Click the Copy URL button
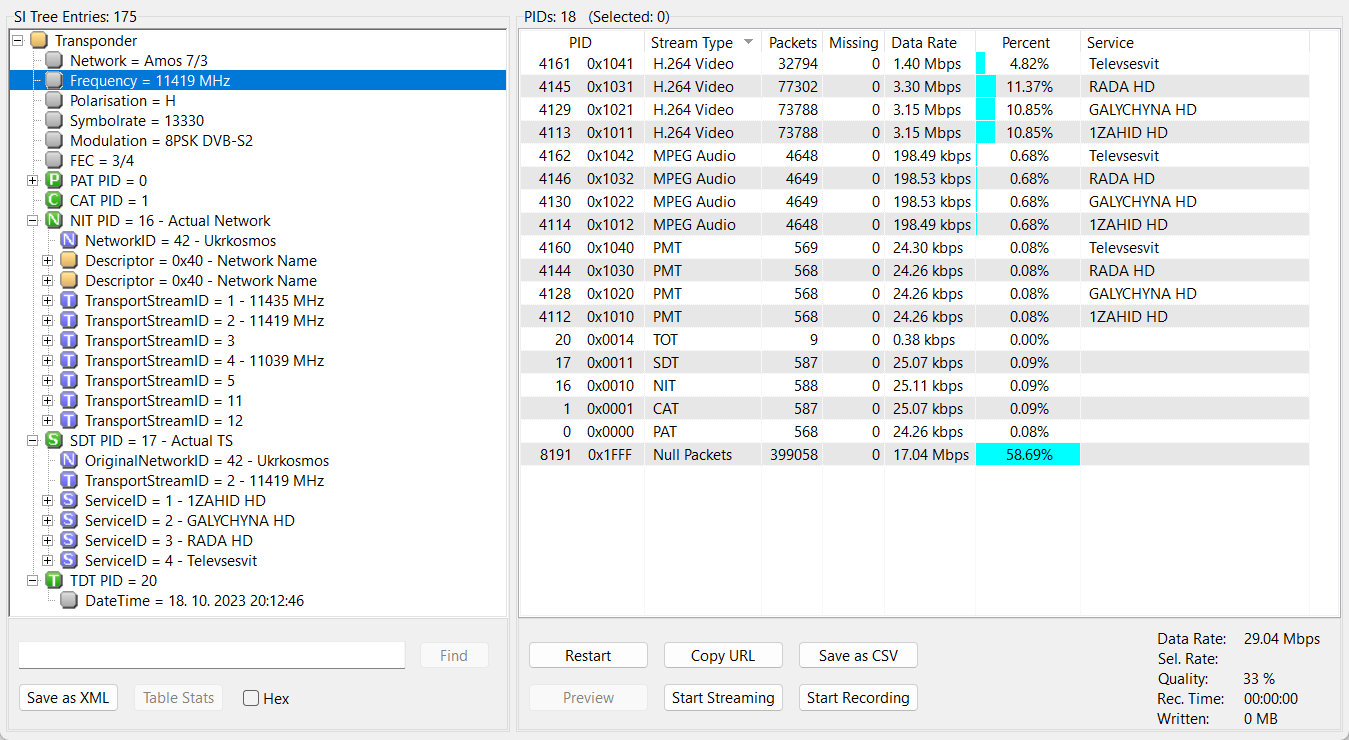Viewport: 1349px width, 740px height. (723, 656)
